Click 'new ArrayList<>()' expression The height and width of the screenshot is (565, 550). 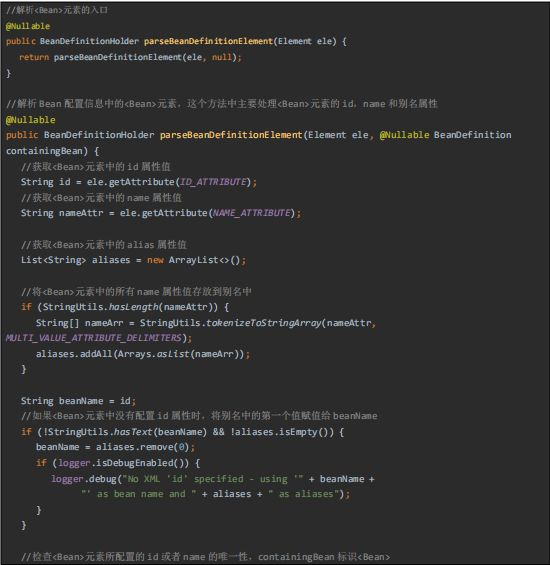coord(194,260)
